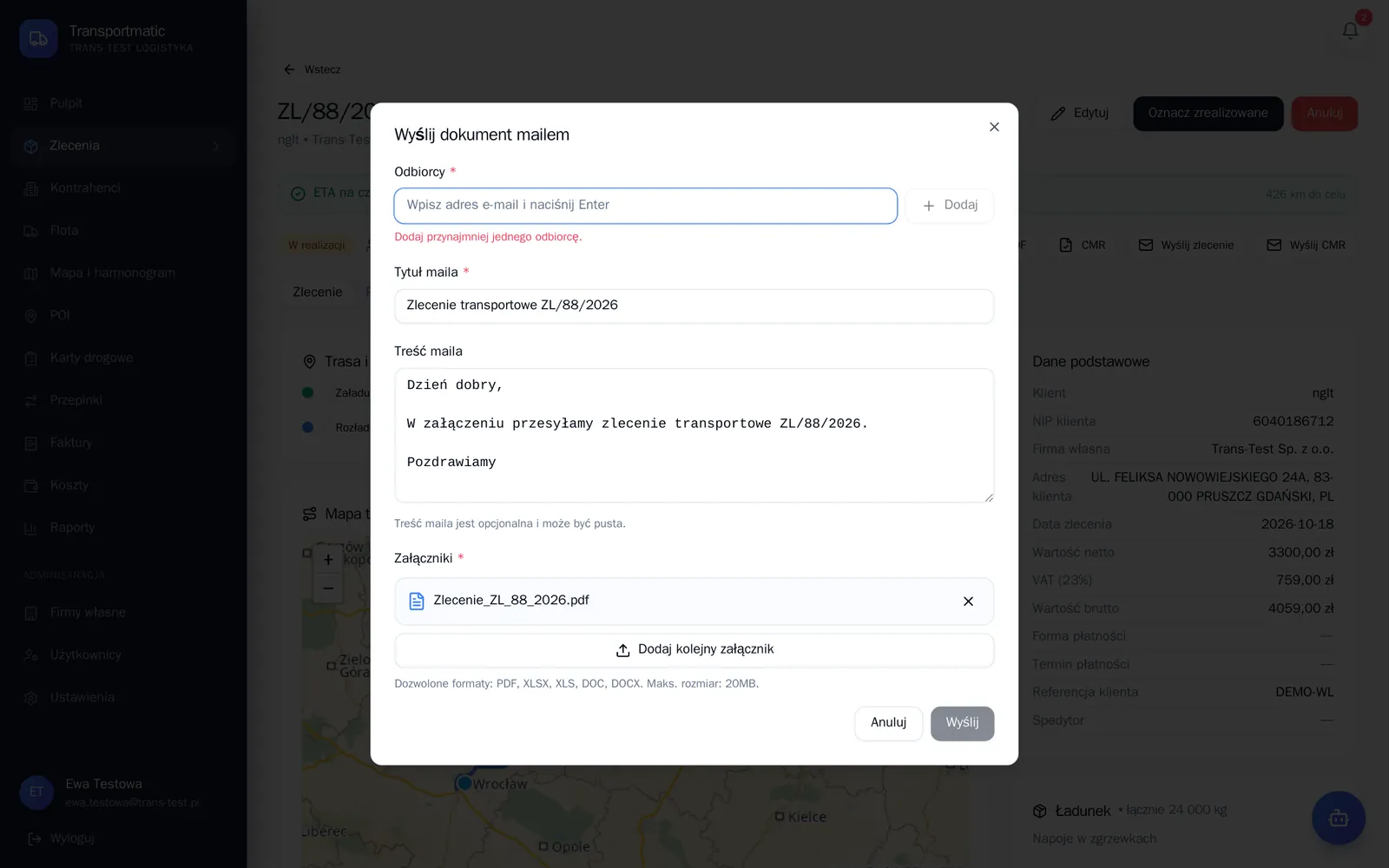
Task: Edit the Tytuł maila field
Action: (694, 306)
